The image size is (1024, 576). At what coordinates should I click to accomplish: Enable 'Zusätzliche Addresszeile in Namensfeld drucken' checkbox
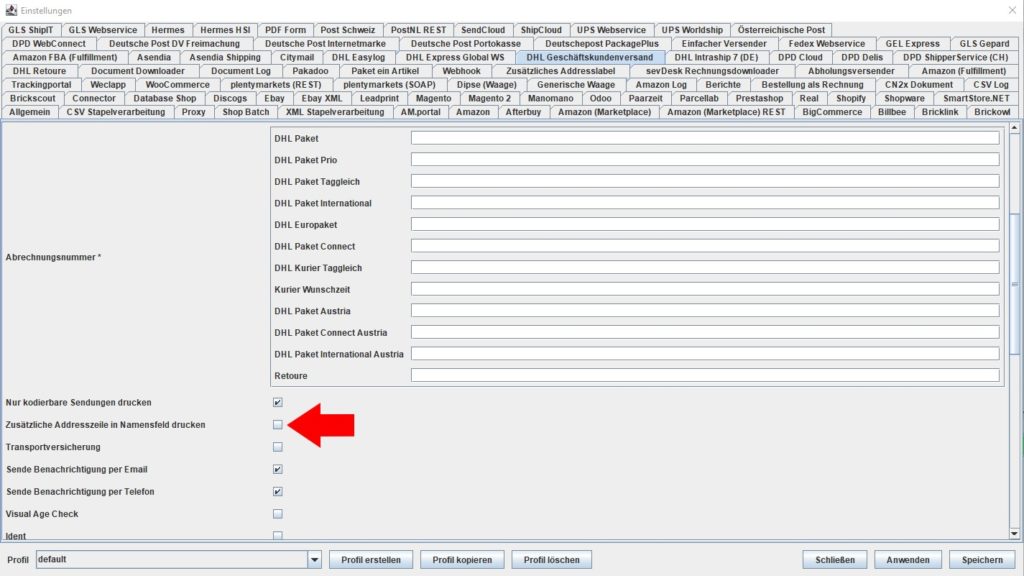[278, 424]
